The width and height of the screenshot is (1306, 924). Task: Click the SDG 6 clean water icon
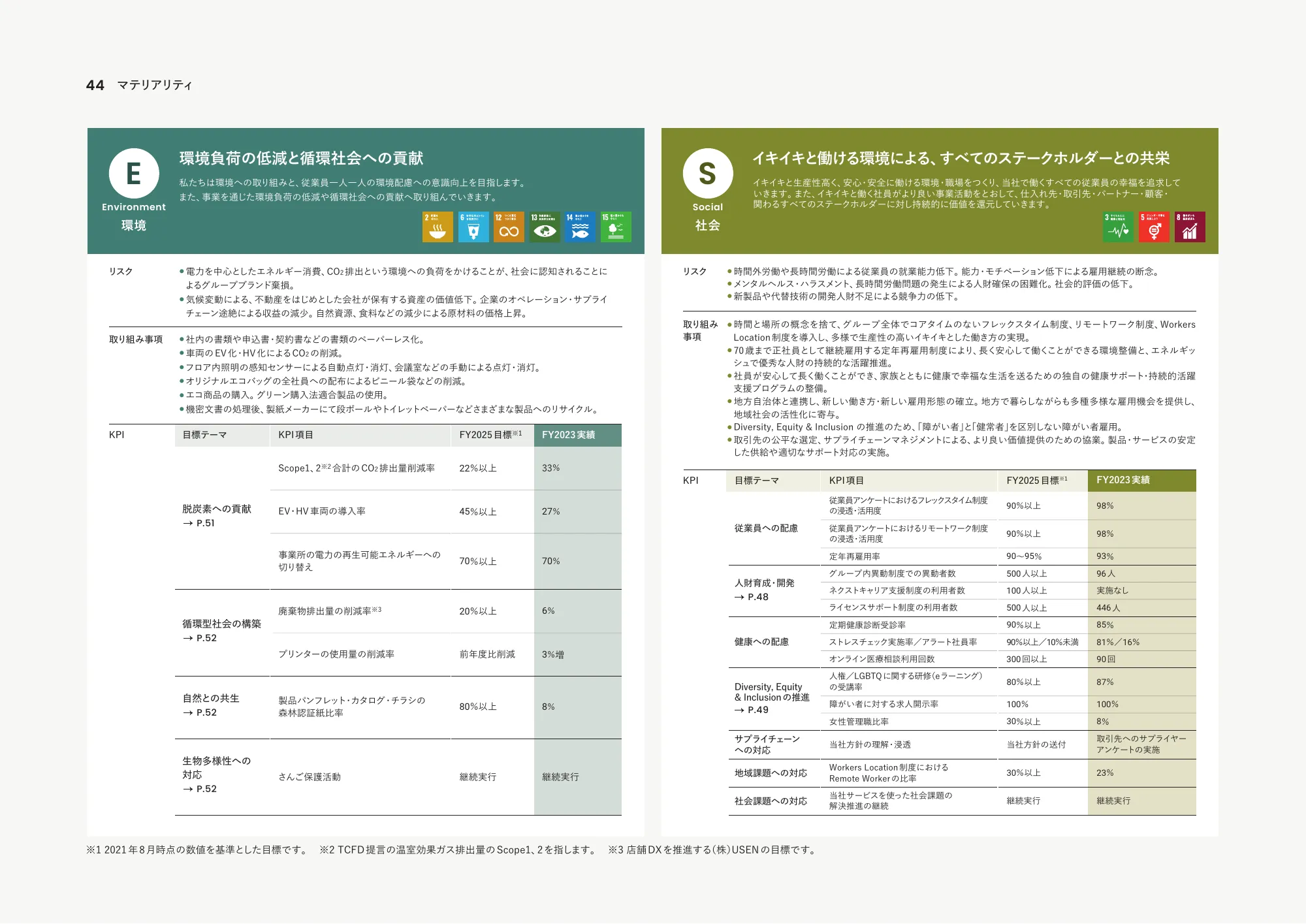point(473,227)
